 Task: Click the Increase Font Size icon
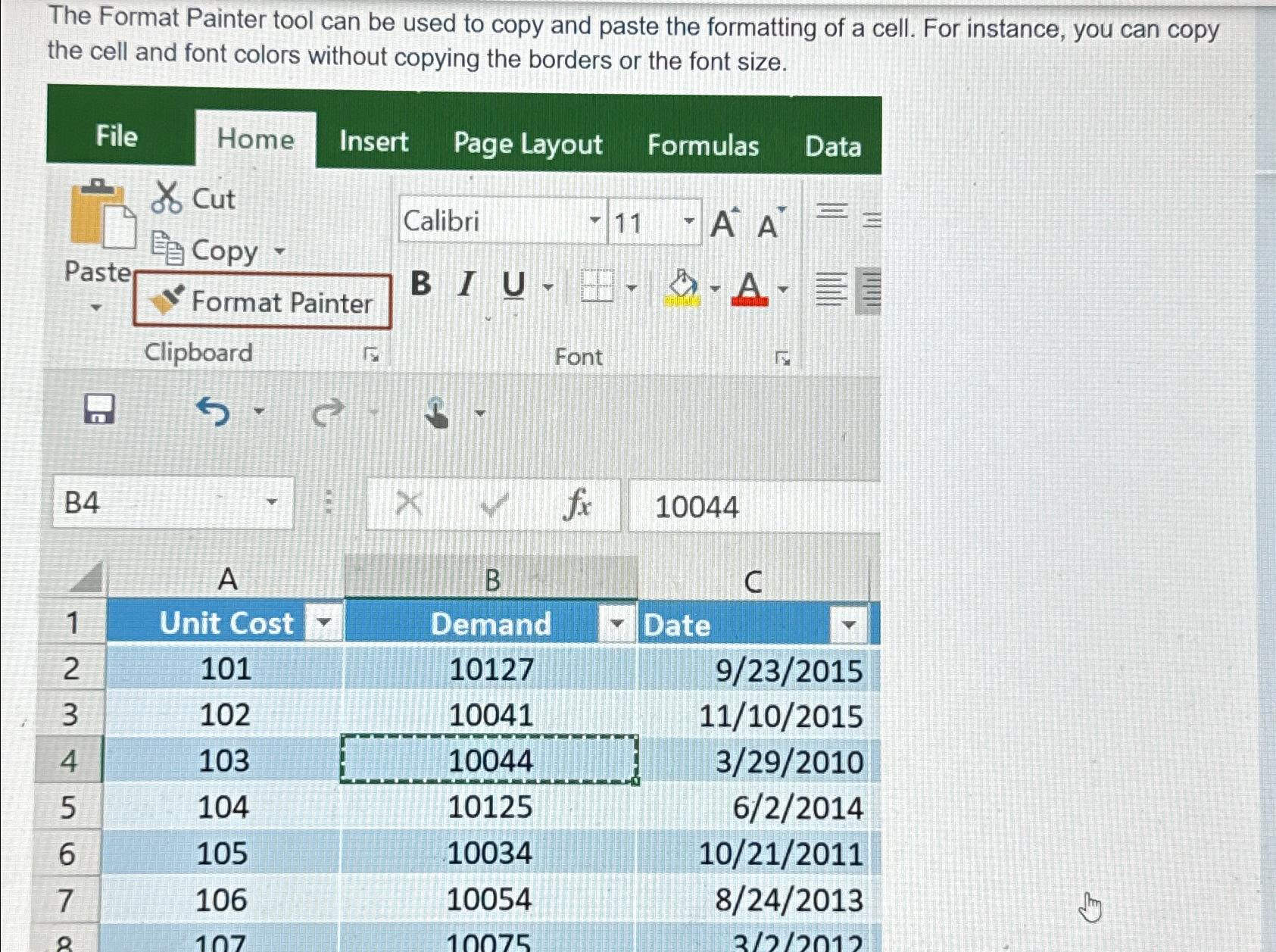click(723, 222)
